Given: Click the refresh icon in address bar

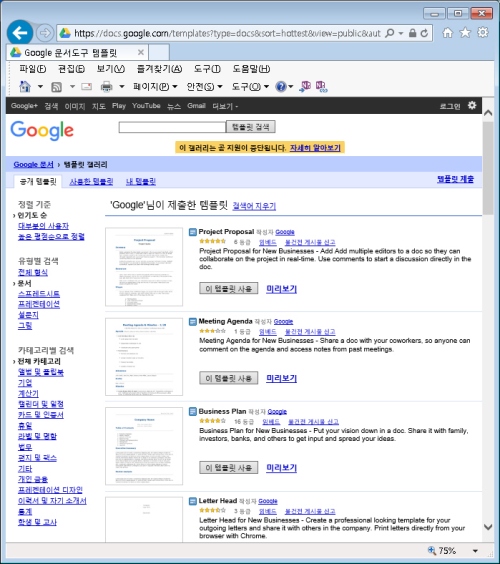Looking at the screenshot, I should 424,33.
